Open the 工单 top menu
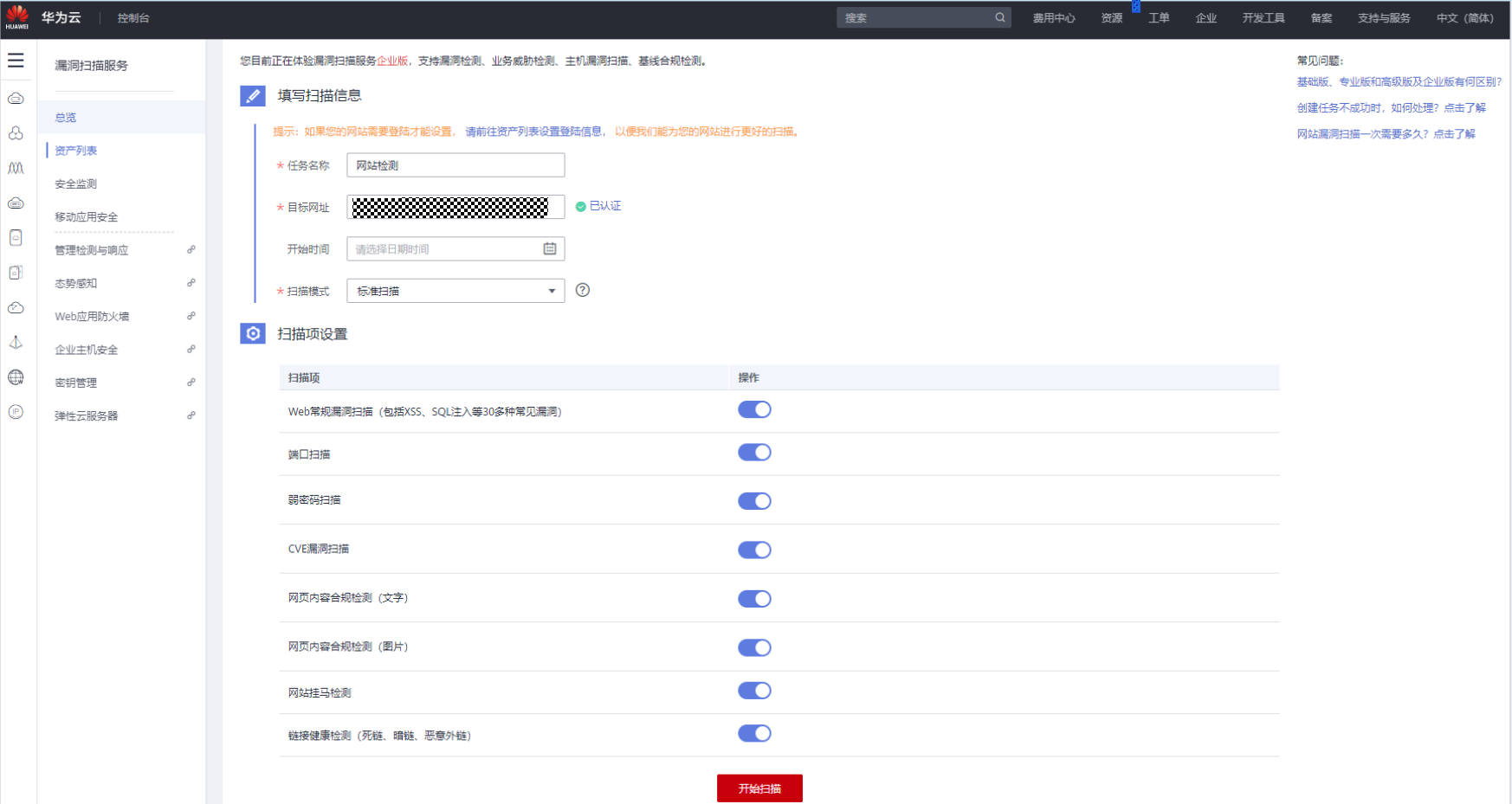Screen dimensions: 1512x804 (1159, 18)
